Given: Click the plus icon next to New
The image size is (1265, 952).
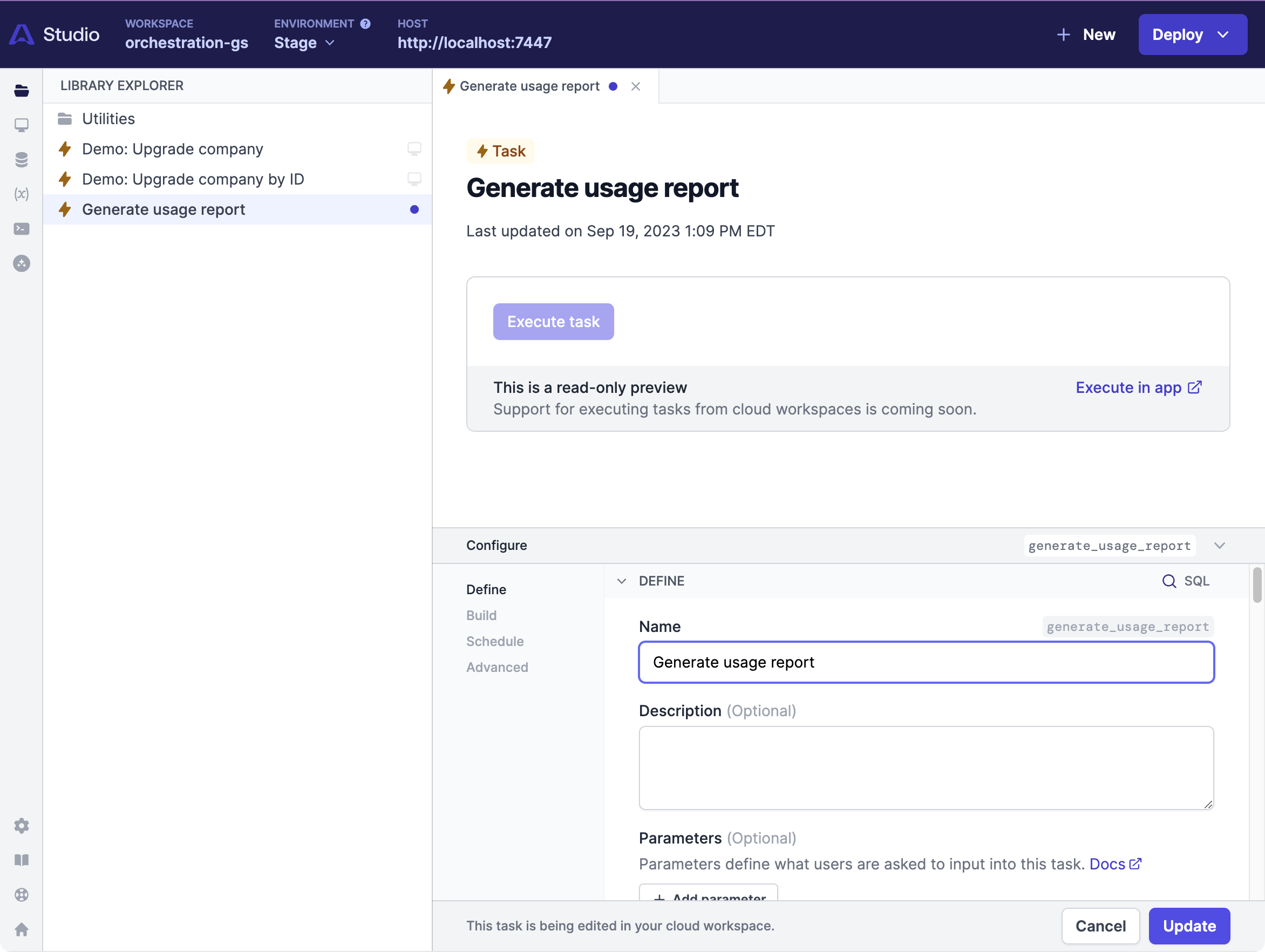Looking at the screenshot, I should 1063,35.
